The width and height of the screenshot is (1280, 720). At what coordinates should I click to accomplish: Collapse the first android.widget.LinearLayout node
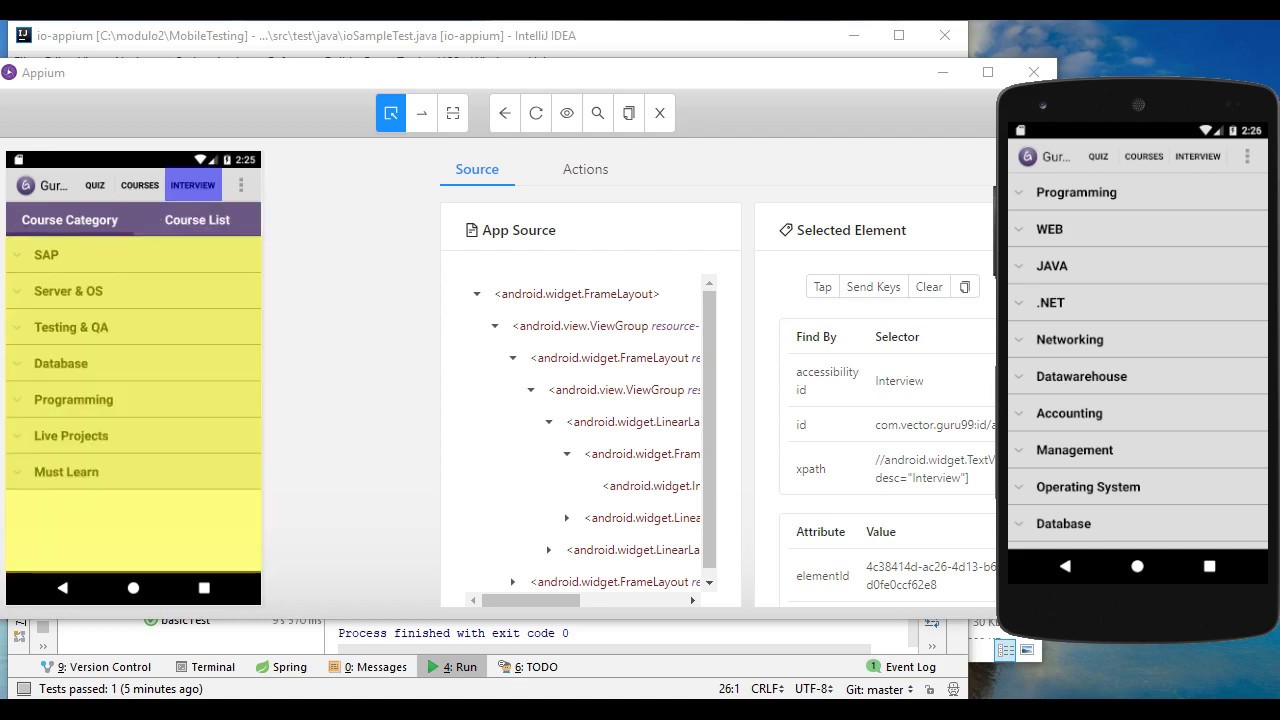click(549, 422)
